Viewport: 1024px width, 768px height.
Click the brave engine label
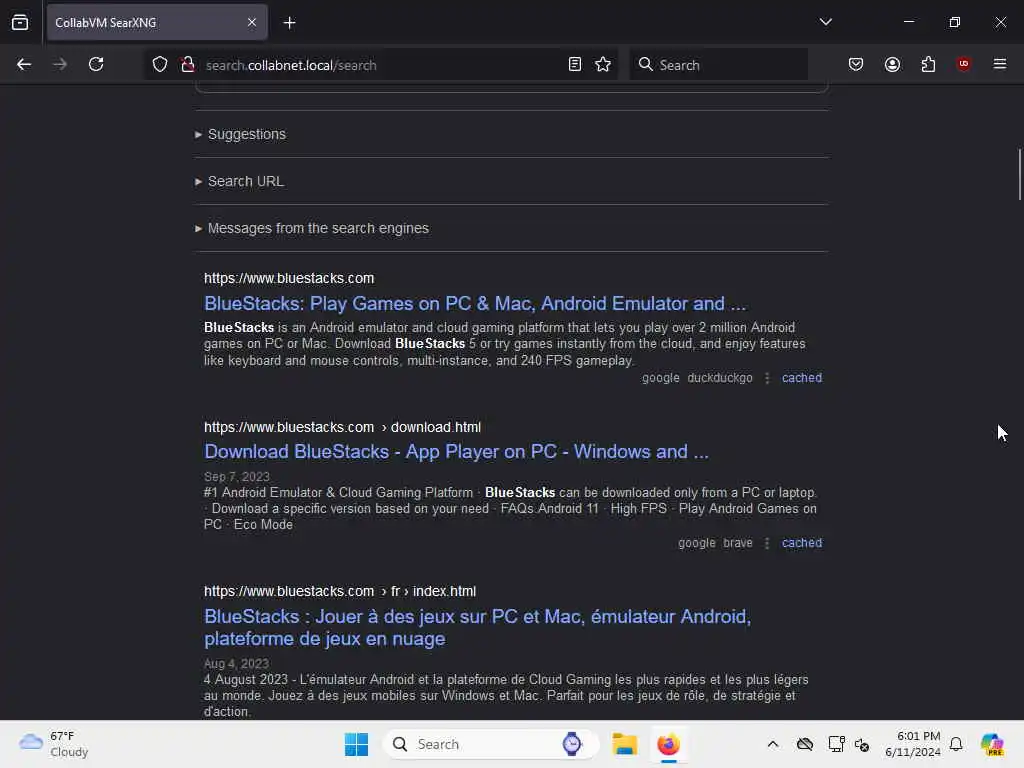coord(738,543)
